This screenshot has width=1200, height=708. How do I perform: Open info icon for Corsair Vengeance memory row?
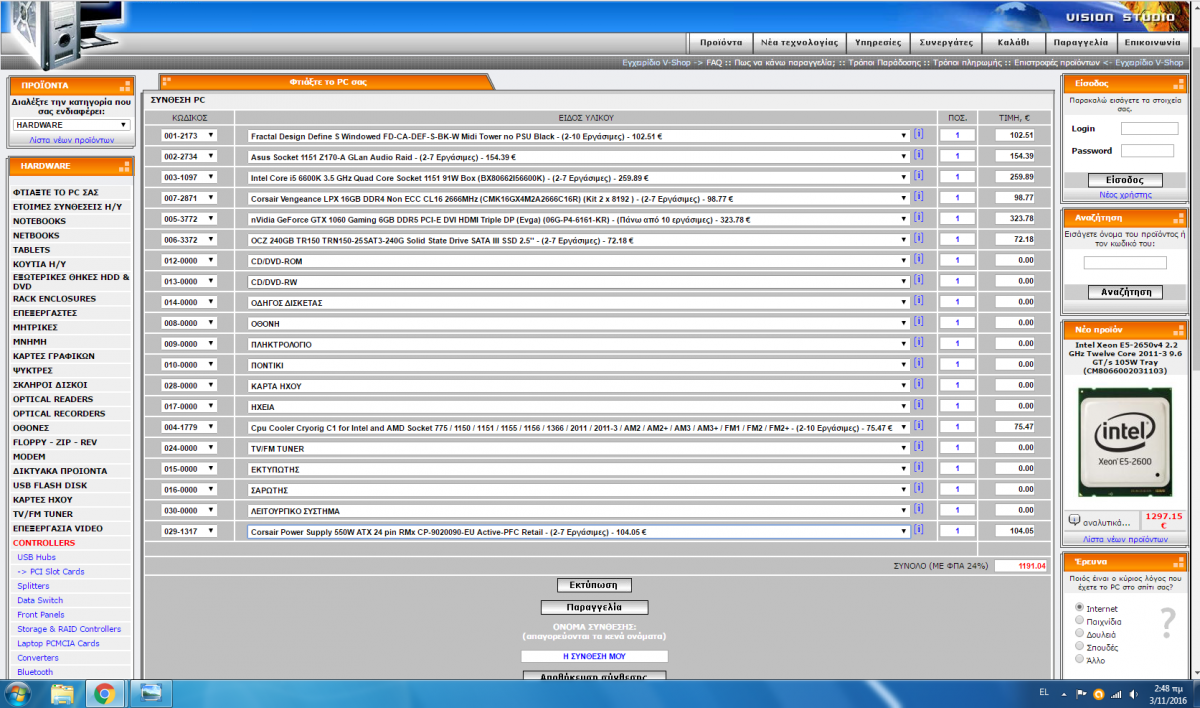coord(919,198)
